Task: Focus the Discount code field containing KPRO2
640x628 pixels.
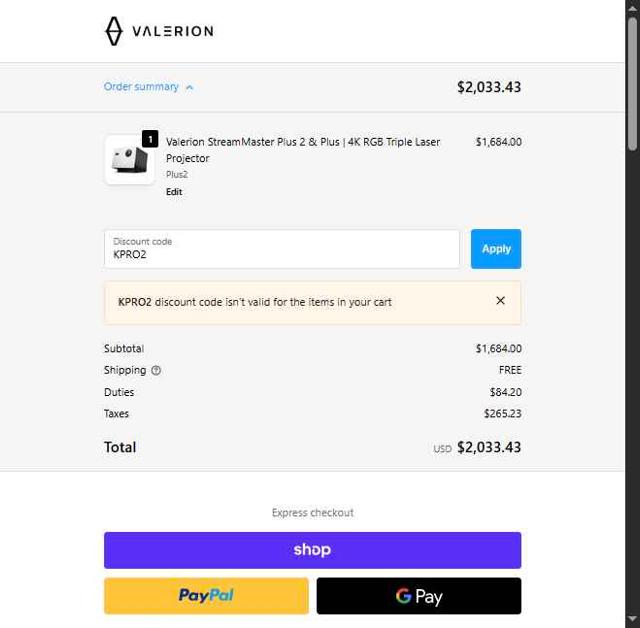Action: coord(282,249)
